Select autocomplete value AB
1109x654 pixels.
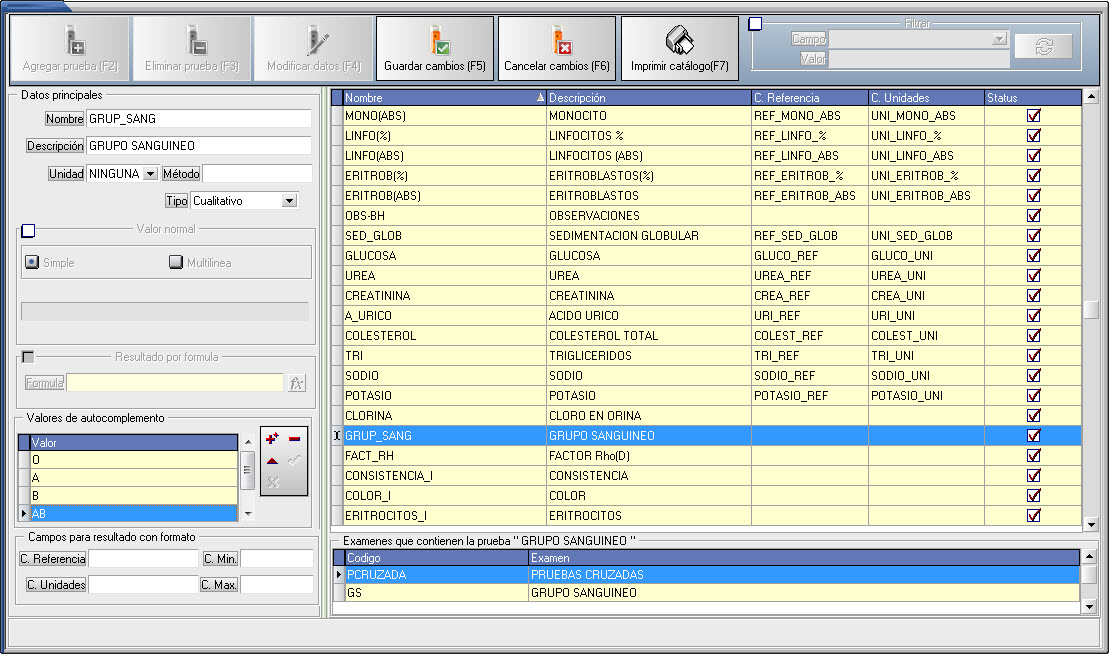[134, 514]
